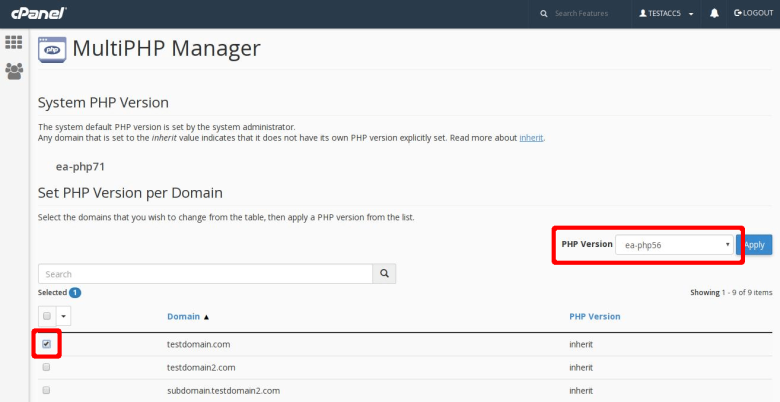The width and height of the screenshot is (780, 402).
Task: Uncheck the testdomain.com checkbox
Action: [46, 344]
